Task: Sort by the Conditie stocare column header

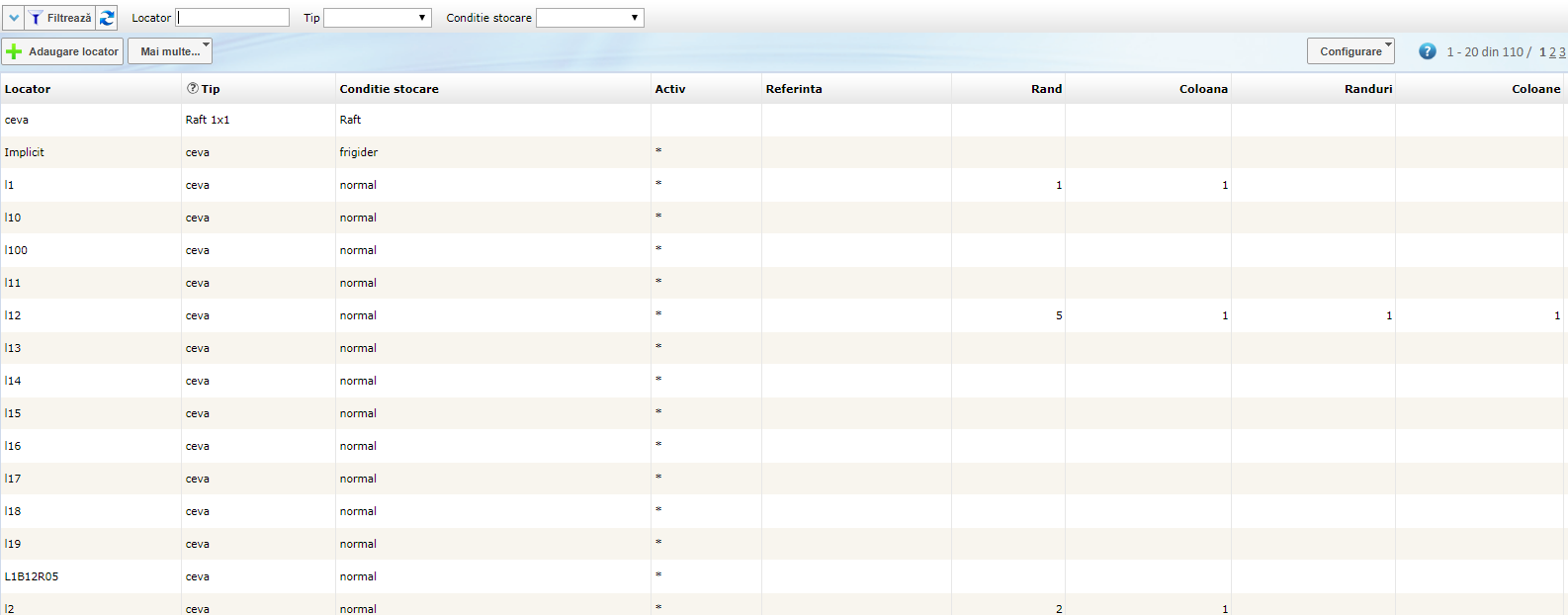Action: tap(389, 89)
